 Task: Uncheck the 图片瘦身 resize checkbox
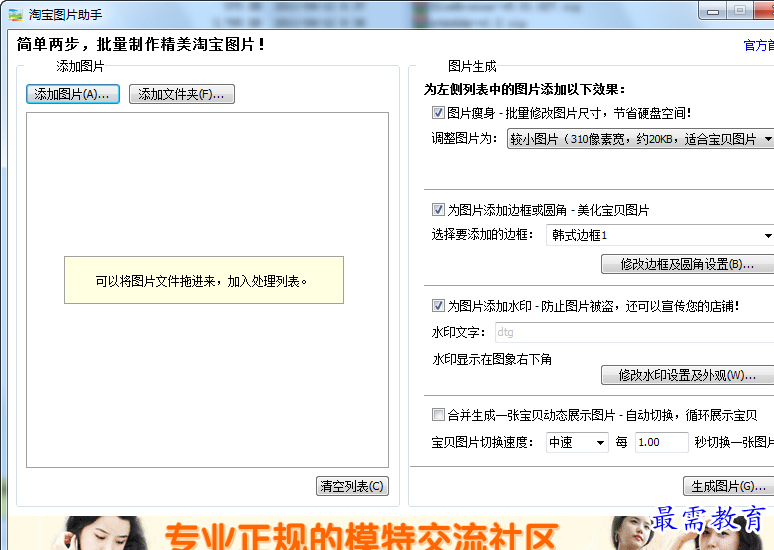coord(438,113)
